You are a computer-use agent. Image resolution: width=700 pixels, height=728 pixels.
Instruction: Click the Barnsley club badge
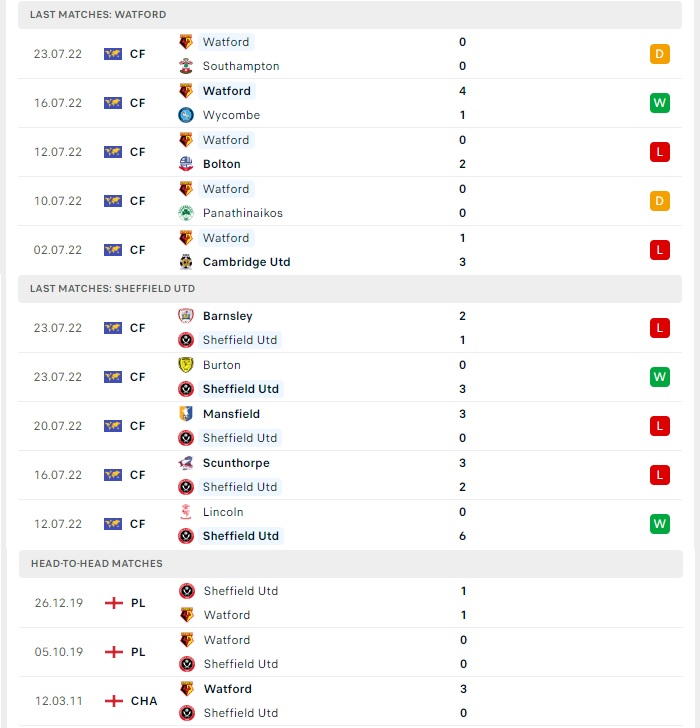coord(186,316)
